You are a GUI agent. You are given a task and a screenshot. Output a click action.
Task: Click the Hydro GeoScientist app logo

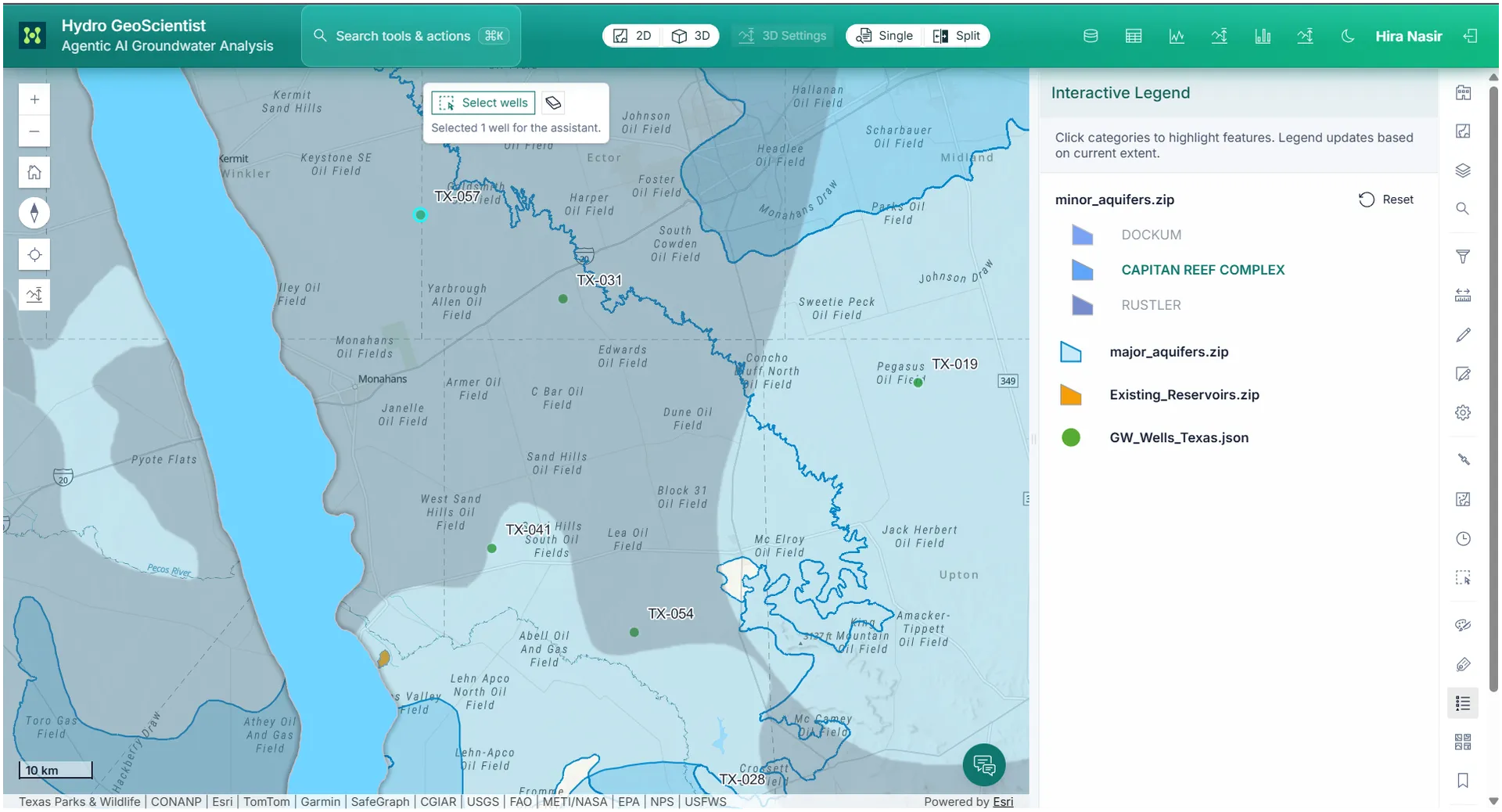[x=32, y=35]
